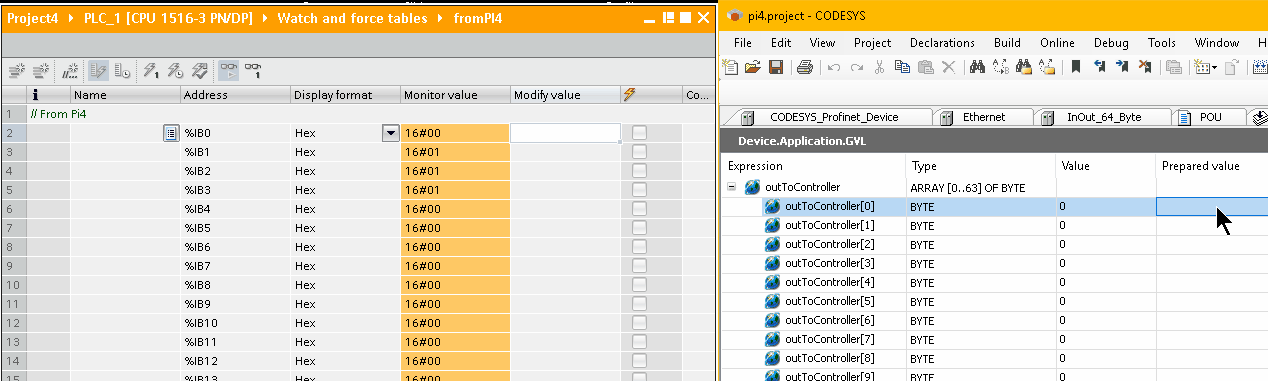Screen dimensions: 1268x381
Task: Open Display format dropdown for %IB0 row
Action: click(x=390, y=133)
